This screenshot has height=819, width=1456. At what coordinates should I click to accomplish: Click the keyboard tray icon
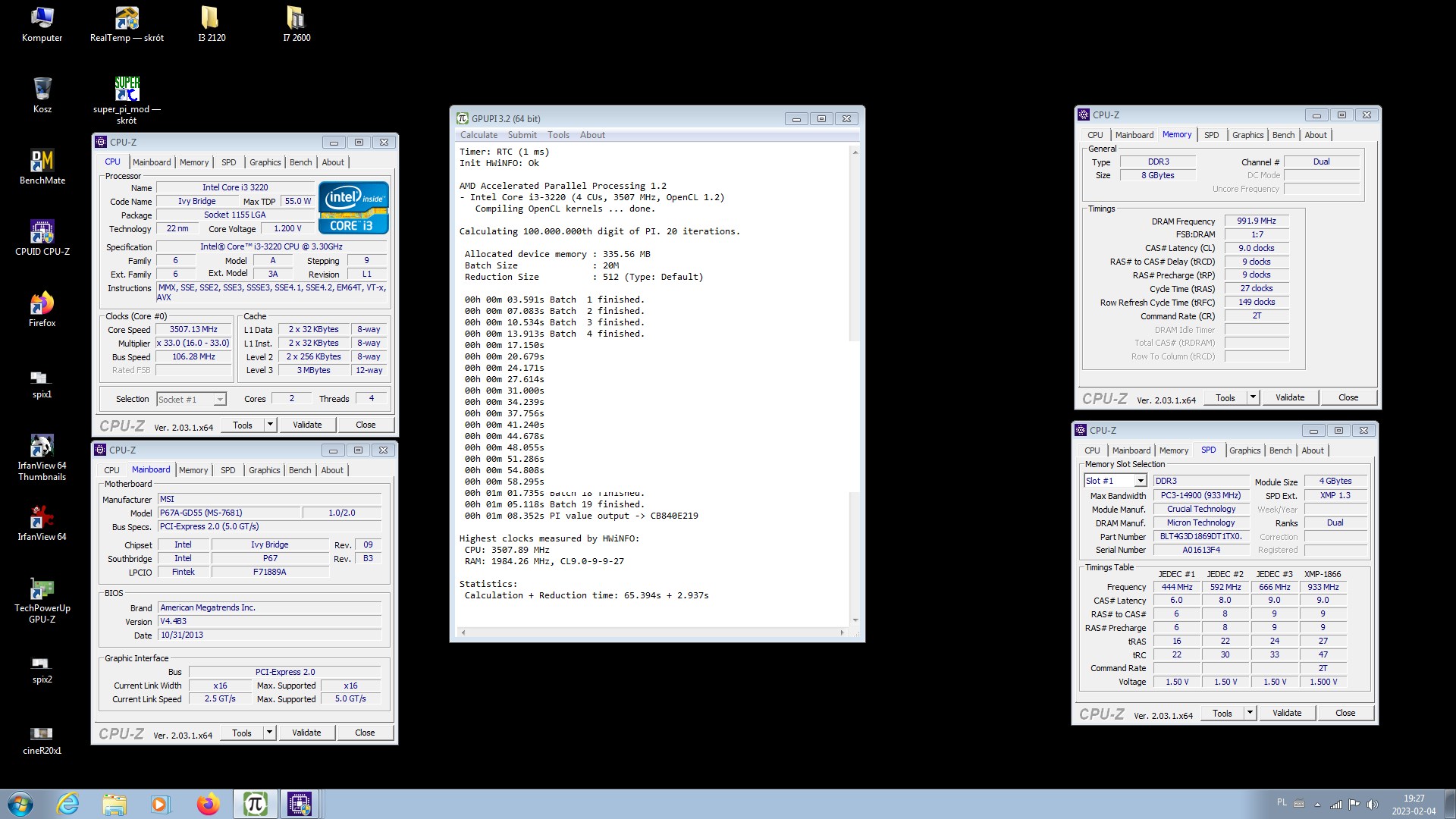[1299, 805]
